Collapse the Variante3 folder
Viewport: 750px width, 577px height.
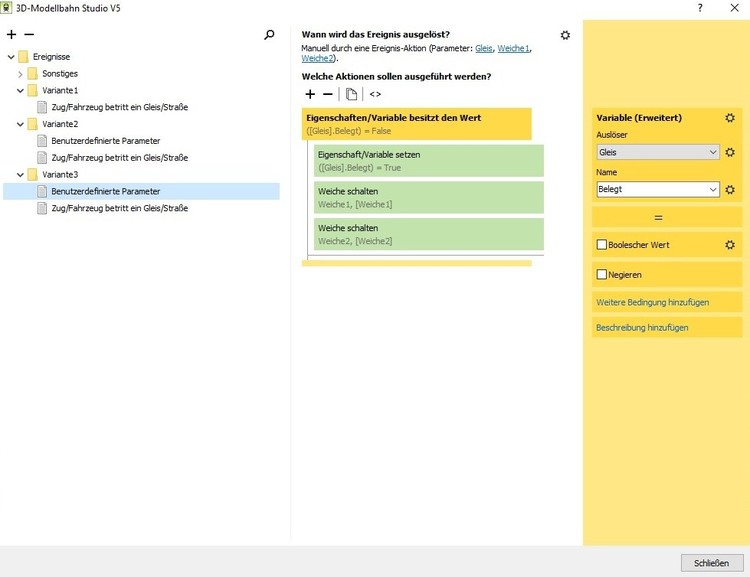pos(20,175)
